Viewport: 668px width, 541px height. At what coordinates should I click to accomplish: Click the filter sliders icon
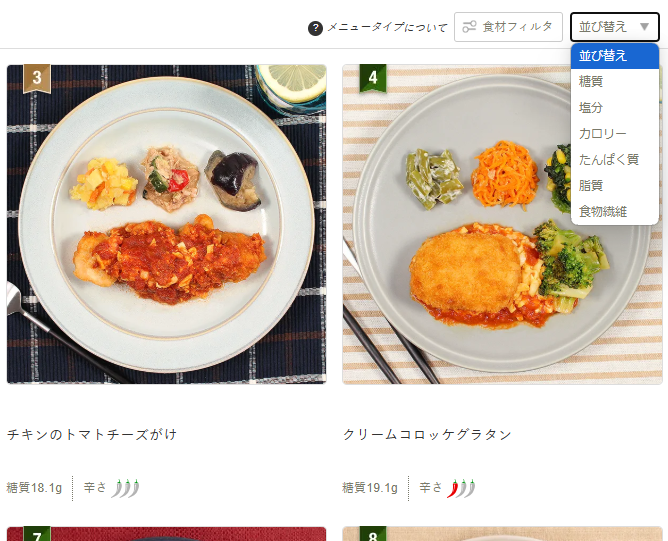pyautogui.click(x=469, y=27)
